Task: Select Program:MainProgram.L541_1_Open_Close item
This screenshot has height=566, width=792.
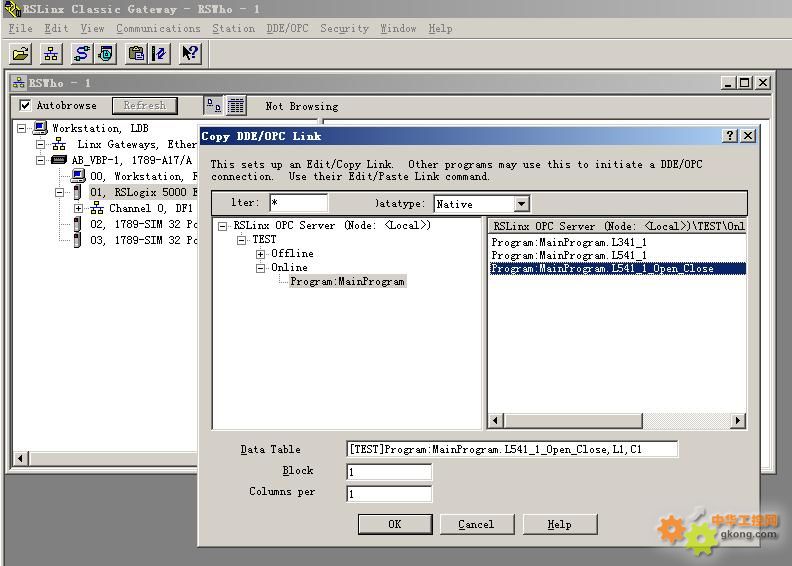Action: point(618,269)
